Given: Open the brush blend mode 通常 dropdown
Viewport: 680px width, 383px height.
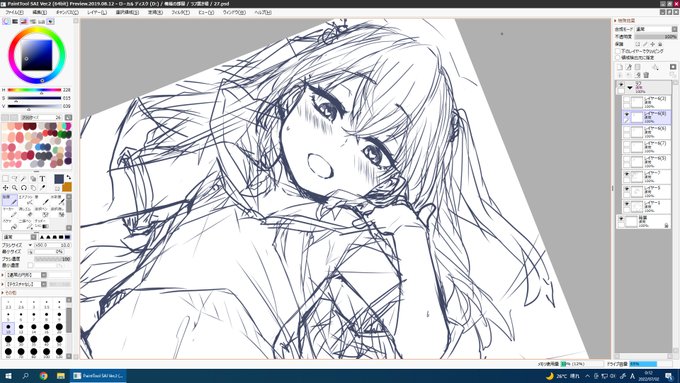Looking at the screenshot, I should 20,237.
